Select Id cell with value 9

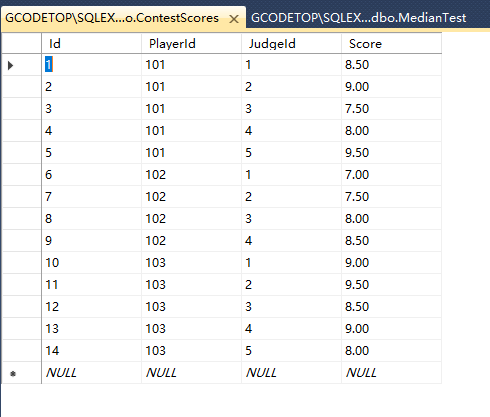pos(92,241)
